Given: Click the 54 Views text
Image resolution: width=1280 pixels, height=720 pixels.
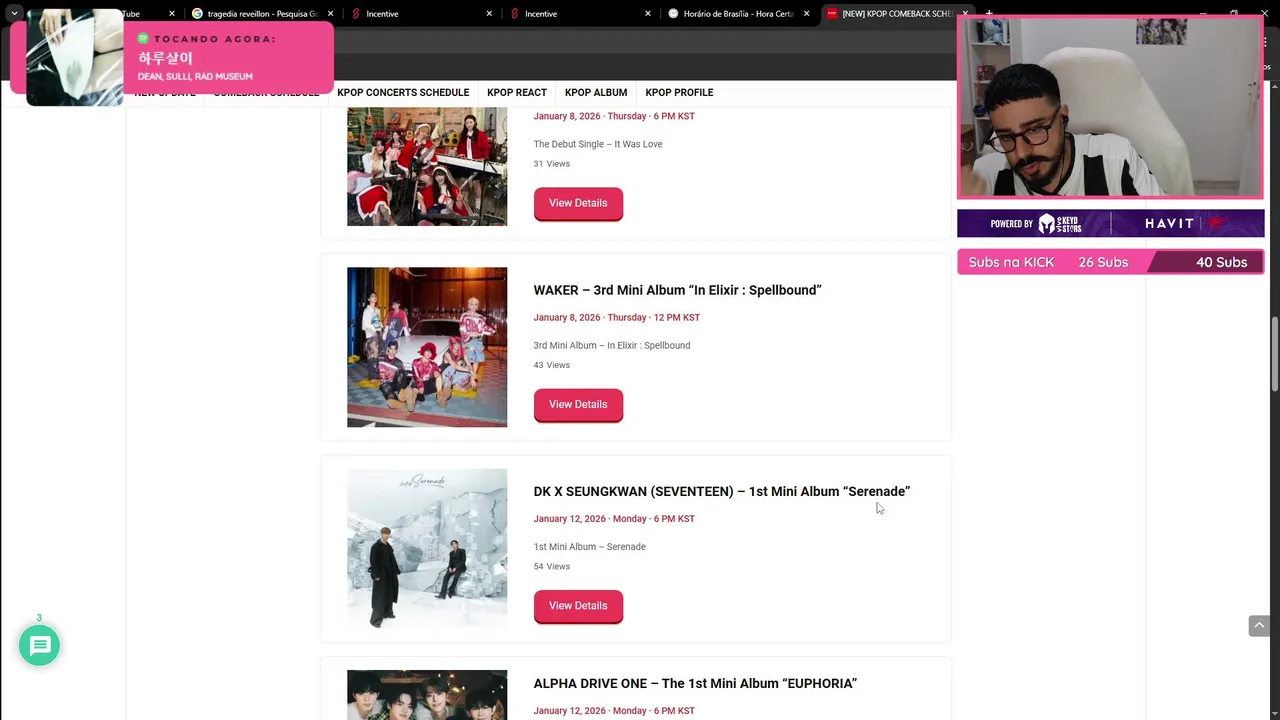Looking at the screenshot, I should (x=551, y=567).
